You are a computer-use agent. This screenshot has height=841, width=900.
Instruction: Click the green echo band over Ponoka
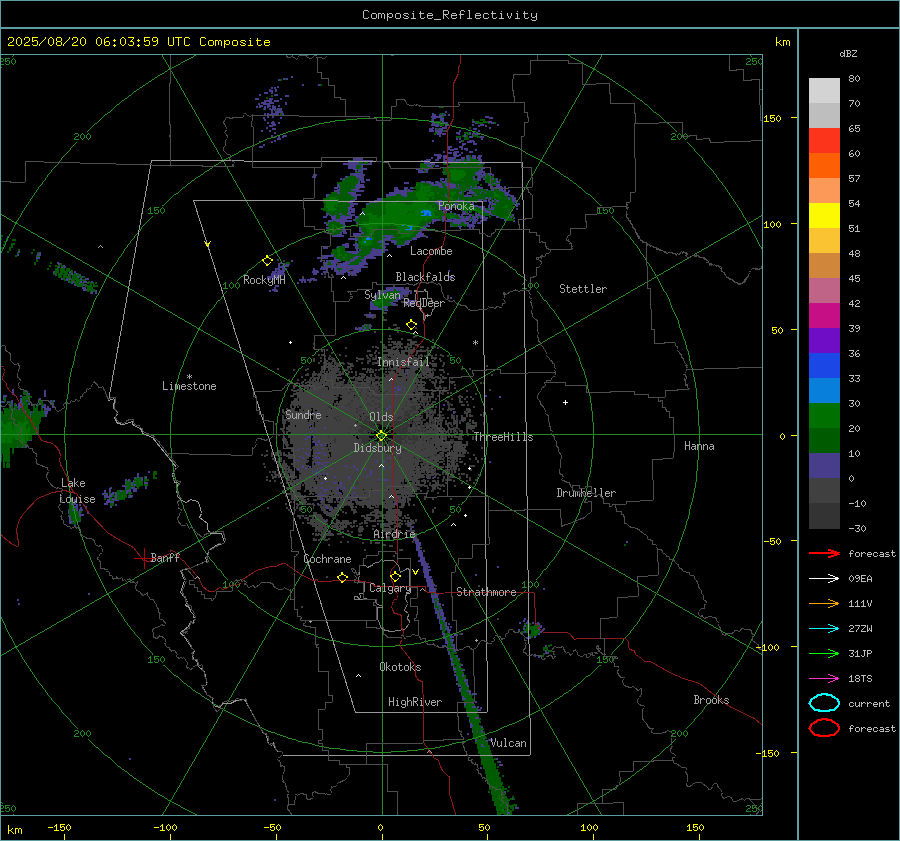(x=413, y=215)
